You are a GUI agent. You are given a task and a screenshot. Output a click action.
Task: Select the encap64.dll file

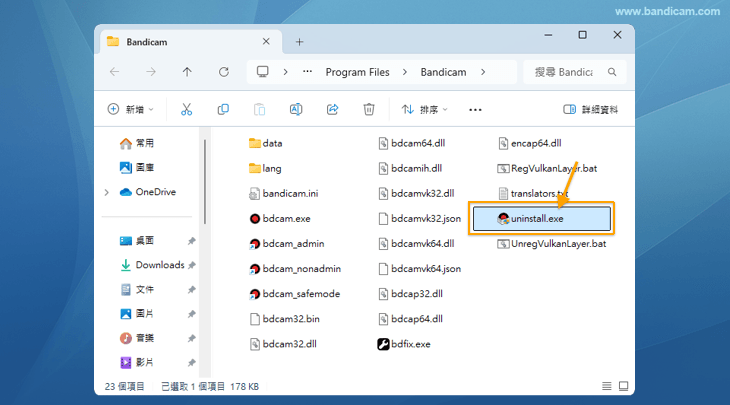click(x=529, y=143)
